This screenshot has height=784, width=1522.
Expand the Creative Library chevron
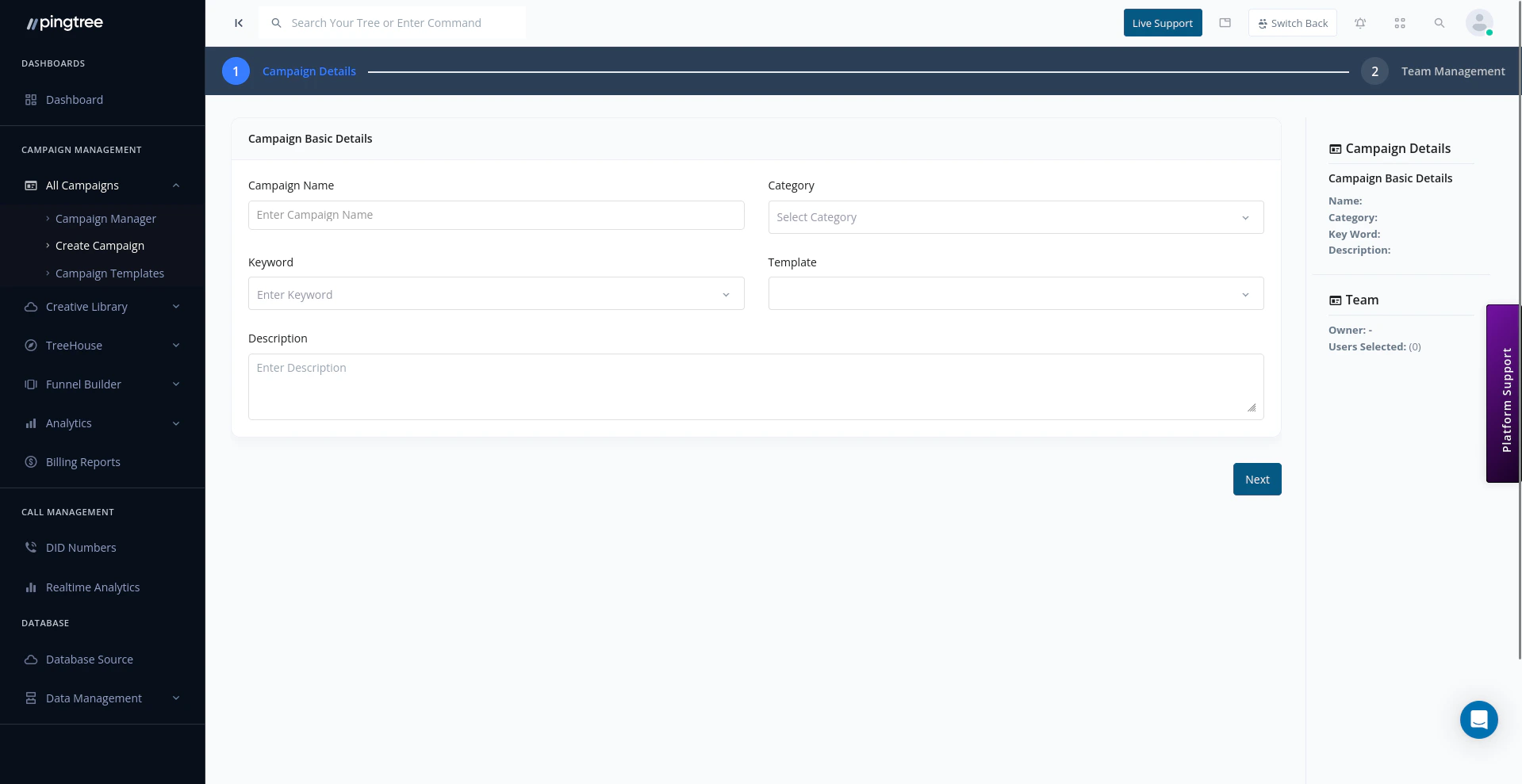176,307
